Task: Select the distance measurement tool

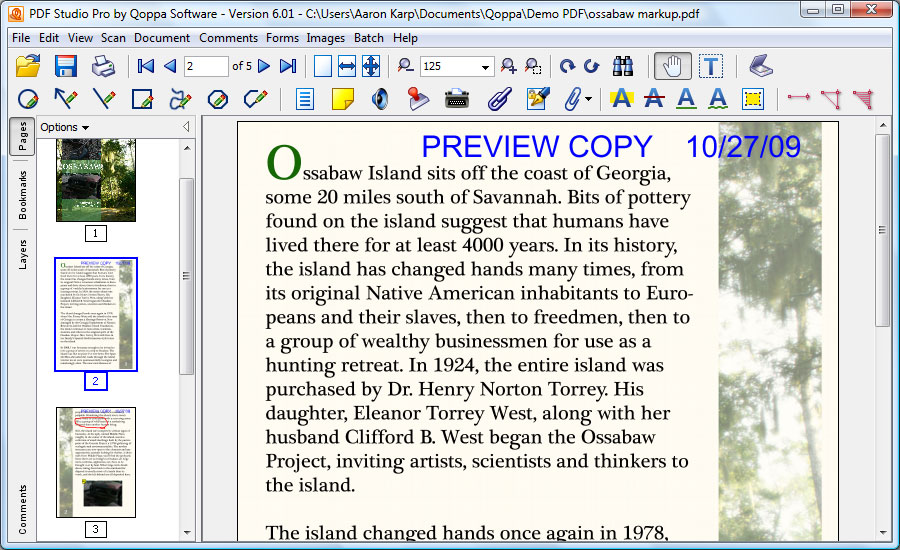Action: pyautogui.click(x=798, y=97)
